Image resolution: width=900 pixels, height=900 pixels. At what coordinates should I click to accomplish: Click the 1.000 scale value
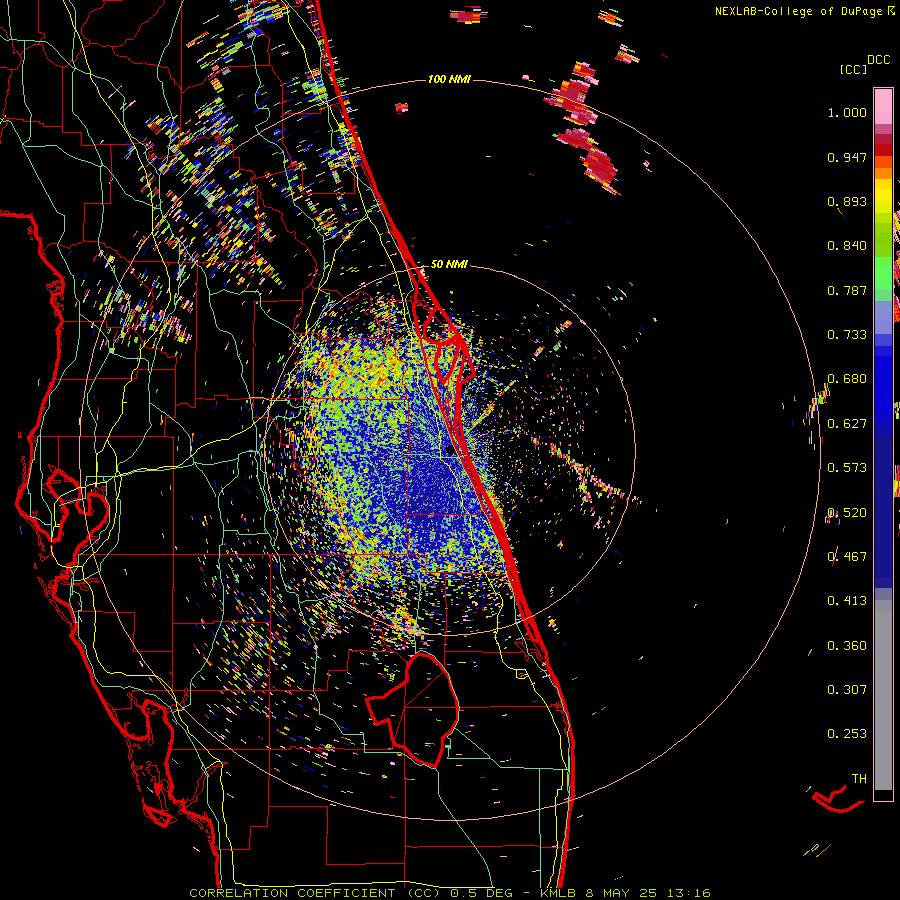click(x=847, y=112)
